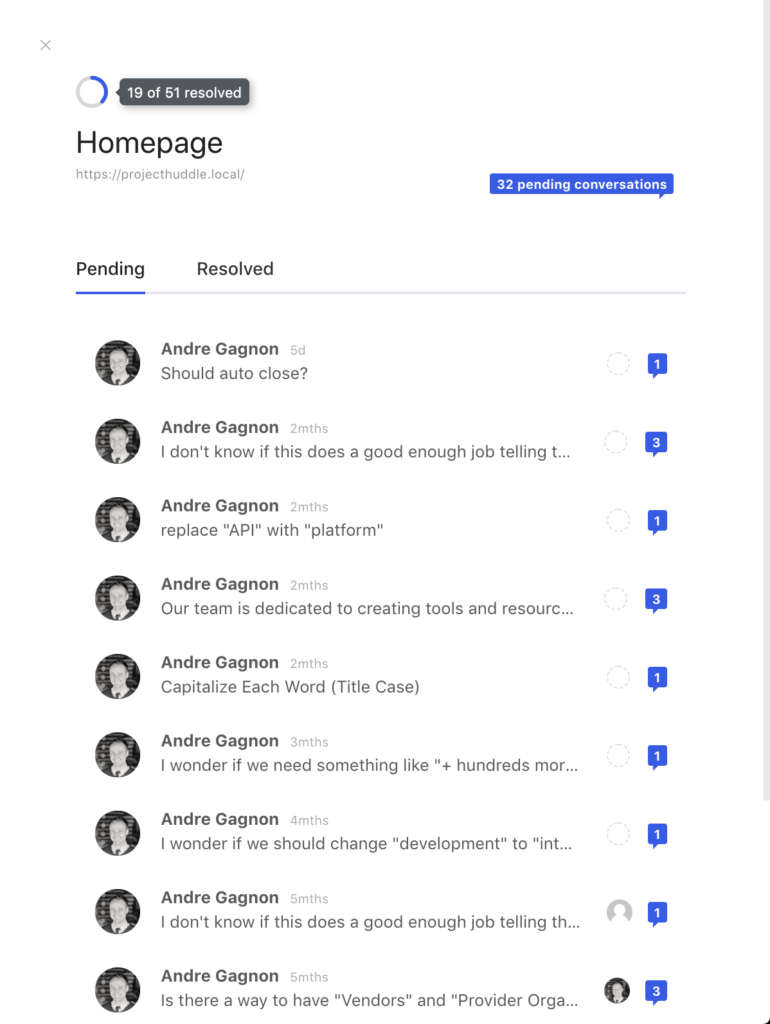Click the close X icon at top left
The width and height of the screenshot is (770, 1024).
pos(45,45)
